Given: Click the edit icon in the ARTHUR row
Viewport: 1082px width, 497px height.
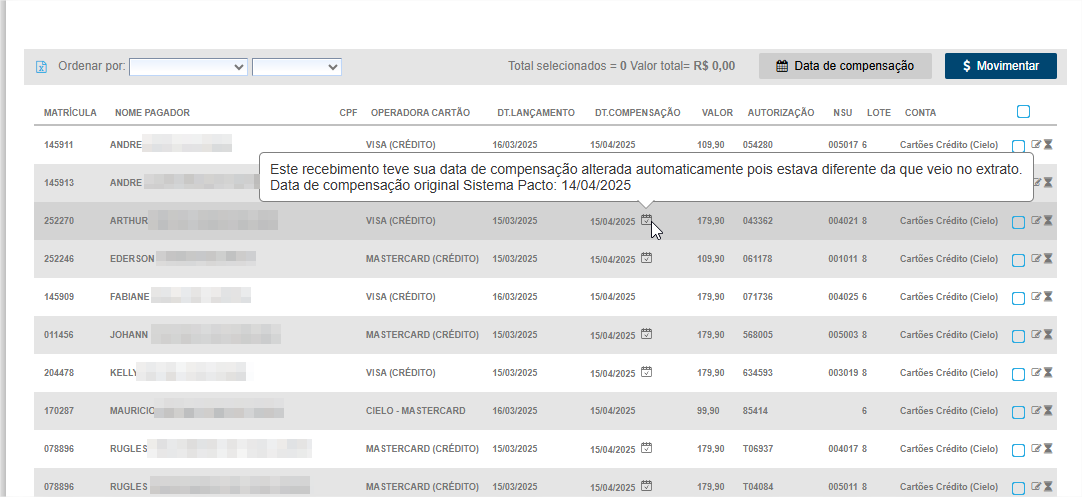Looking at the screenshot, I should pyautogui.click(x=1036, y=221).
